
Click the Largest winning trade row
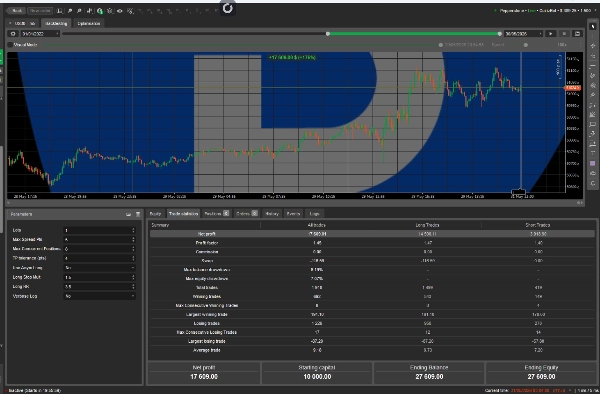point(372,314)
